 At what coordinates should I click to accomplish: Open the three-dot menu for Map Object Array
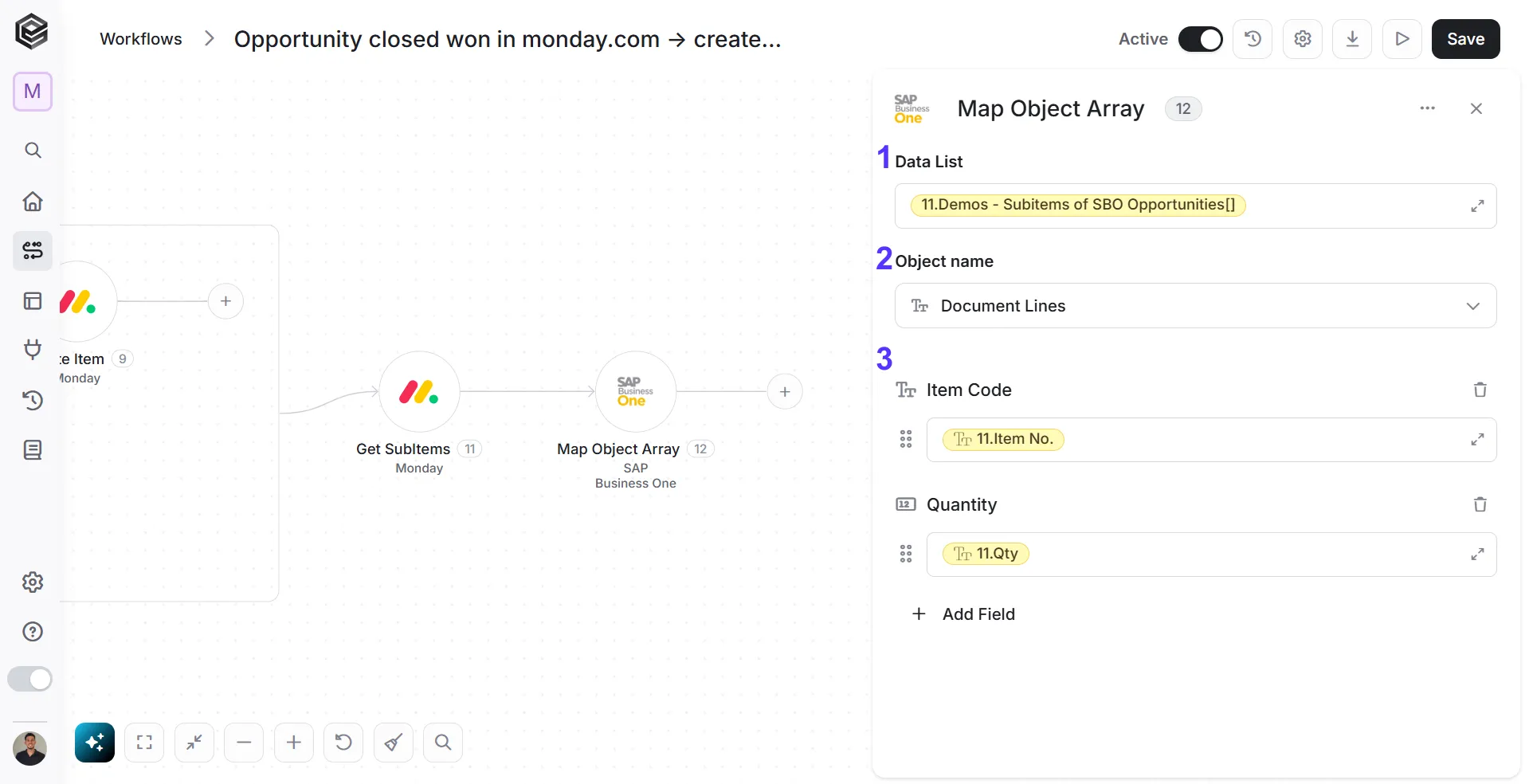[x=1427, y=108]
